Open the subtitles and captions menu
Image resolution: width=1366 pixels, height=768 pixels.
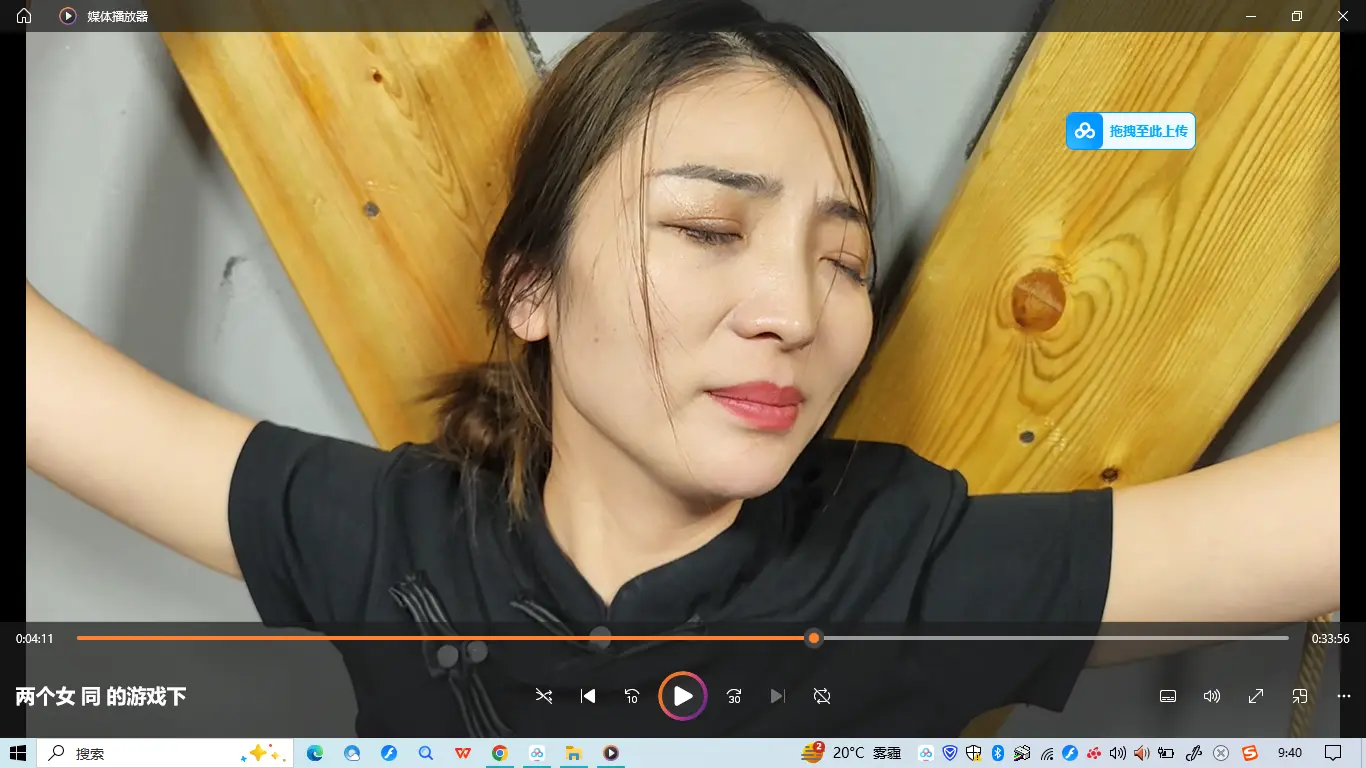pos(1167,696)
